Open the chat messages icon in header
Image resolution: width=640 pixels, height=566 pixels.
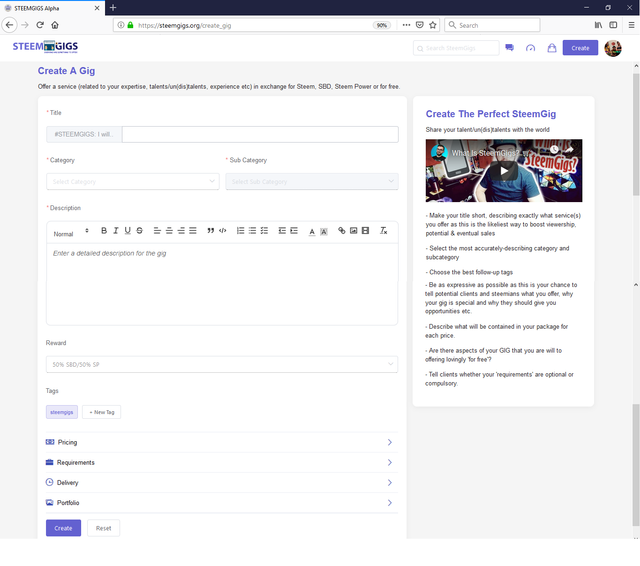[x=509, y=48]
